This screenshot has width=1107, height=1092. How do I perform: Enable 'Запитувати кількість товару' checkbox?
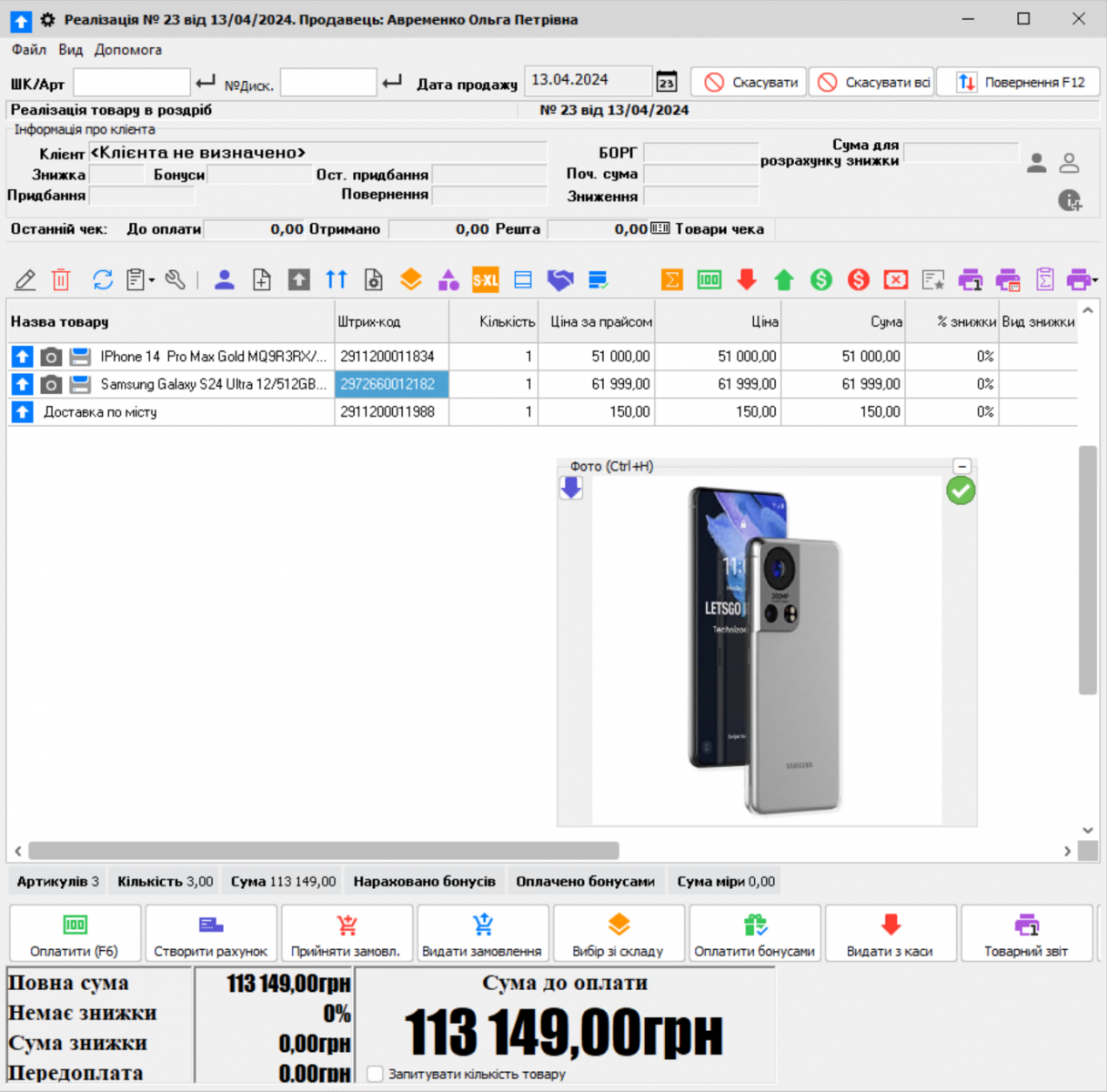(375, 1074)
